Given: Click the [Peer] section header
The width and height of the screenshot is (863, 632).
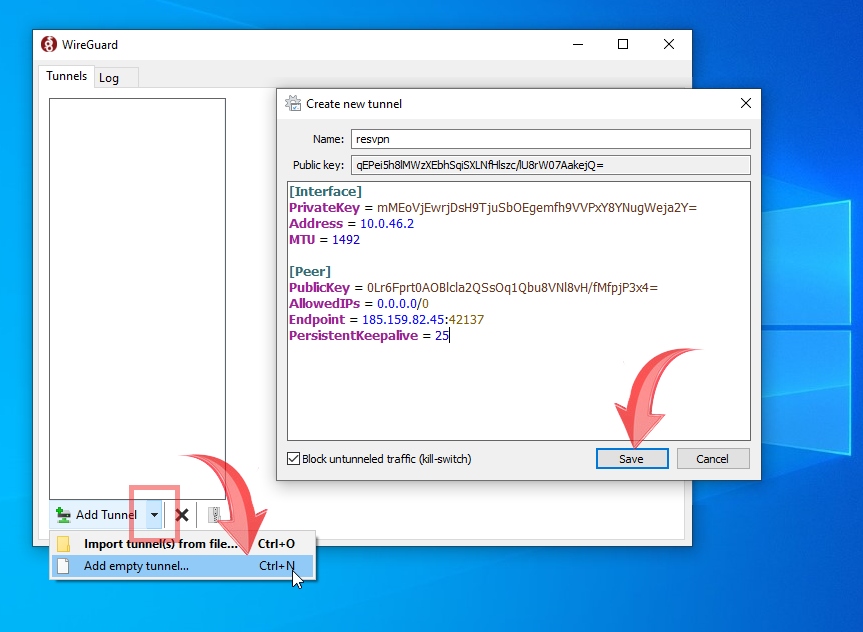Looking at the screenshot, I should click(x=310, y=271).
